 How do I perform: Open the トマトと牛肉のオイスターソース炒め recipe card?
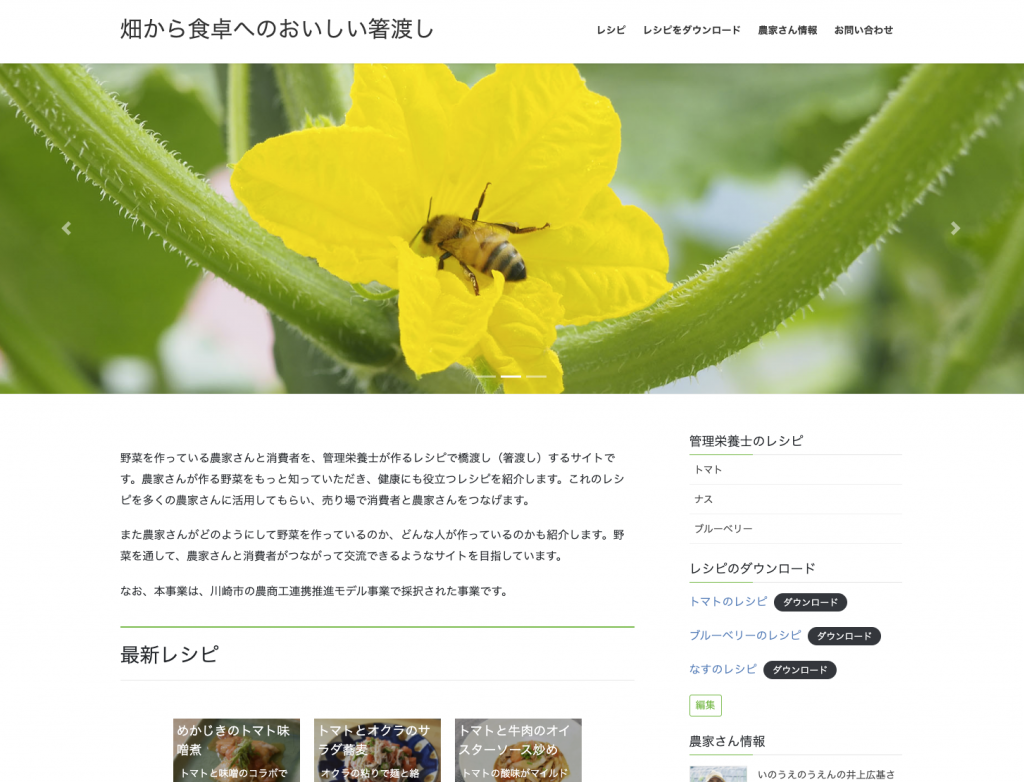pos(519,750)
